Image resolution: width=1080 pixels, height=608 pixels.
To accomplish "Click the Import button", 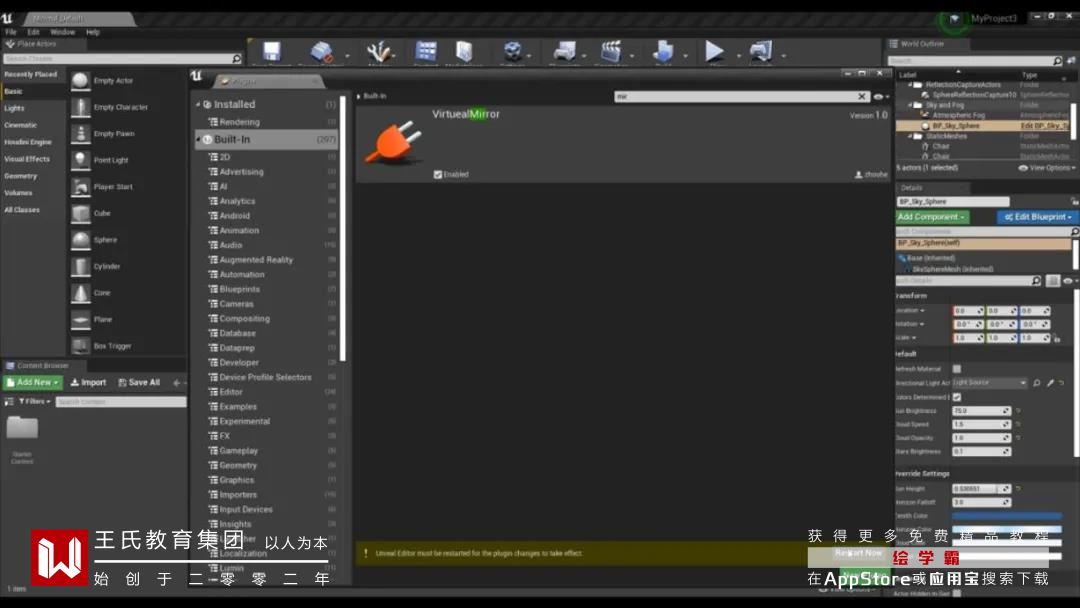I will click(x=88, y=383).
